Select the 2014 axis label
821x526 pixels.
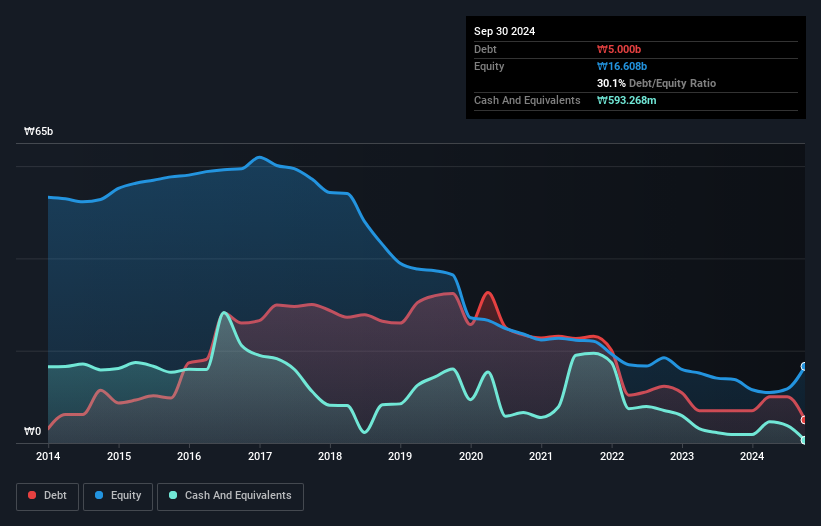[48, 456]
